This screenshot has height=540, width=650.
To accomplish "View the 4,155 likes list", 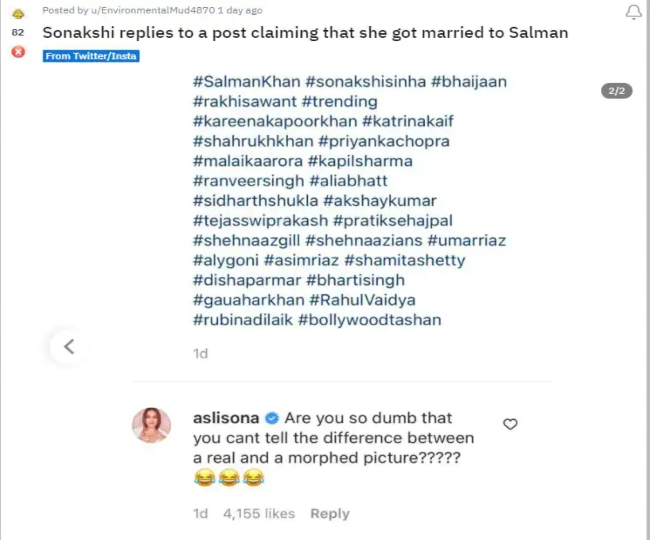I will click(x=257, y=513).
